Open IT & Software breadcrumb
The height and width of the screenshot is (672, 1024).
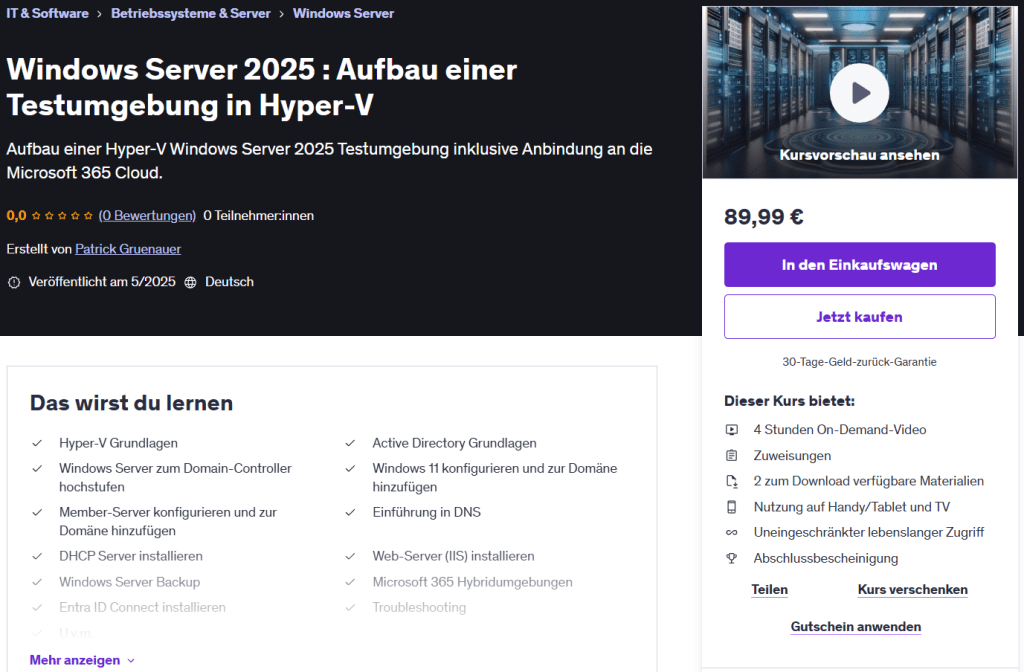(x=46, y=14)
